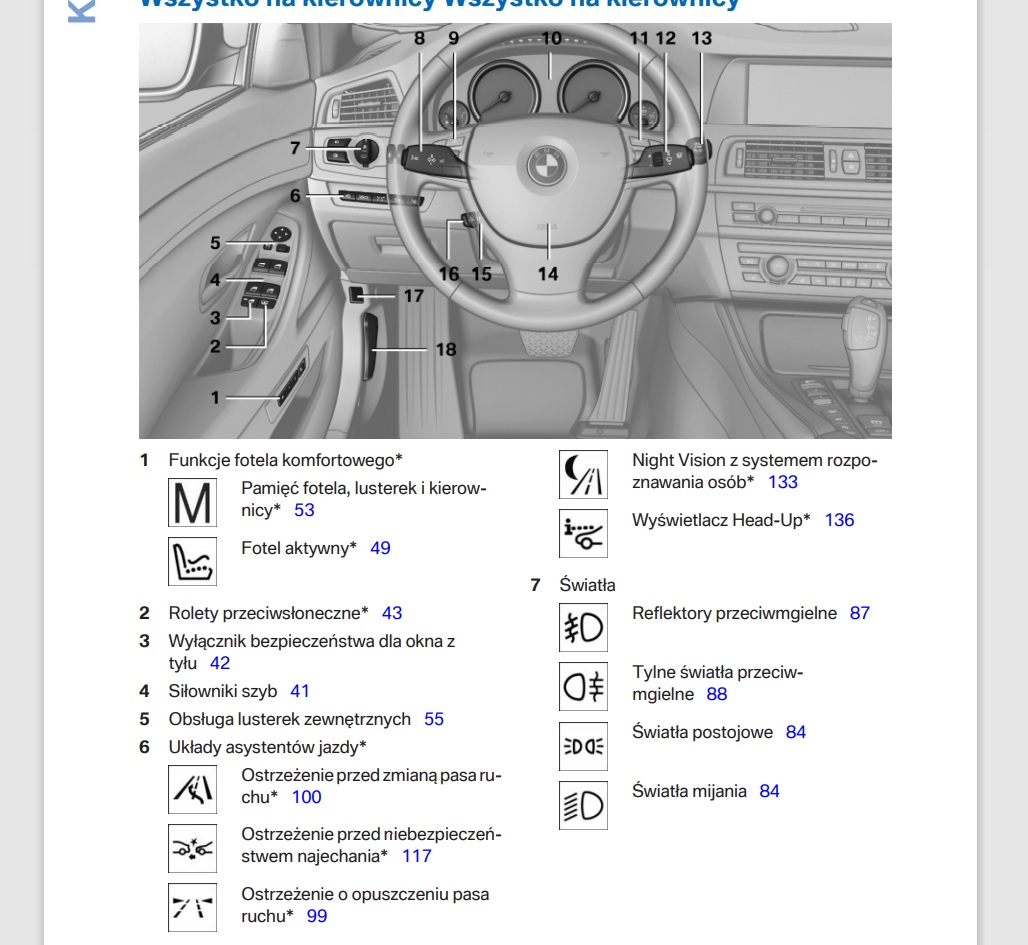Image resolution: width=1028 pixels, height=945 pixels.
Task: Open page link 133 for Night Vision
Action: 783,482
